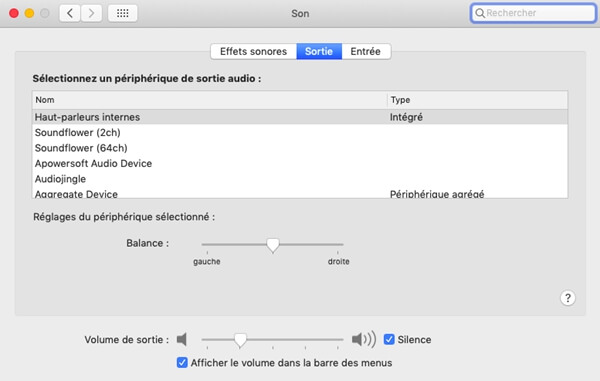Screen dimensions: 600x381
Task: Sort by the Type column header
Action: [478, 100]
